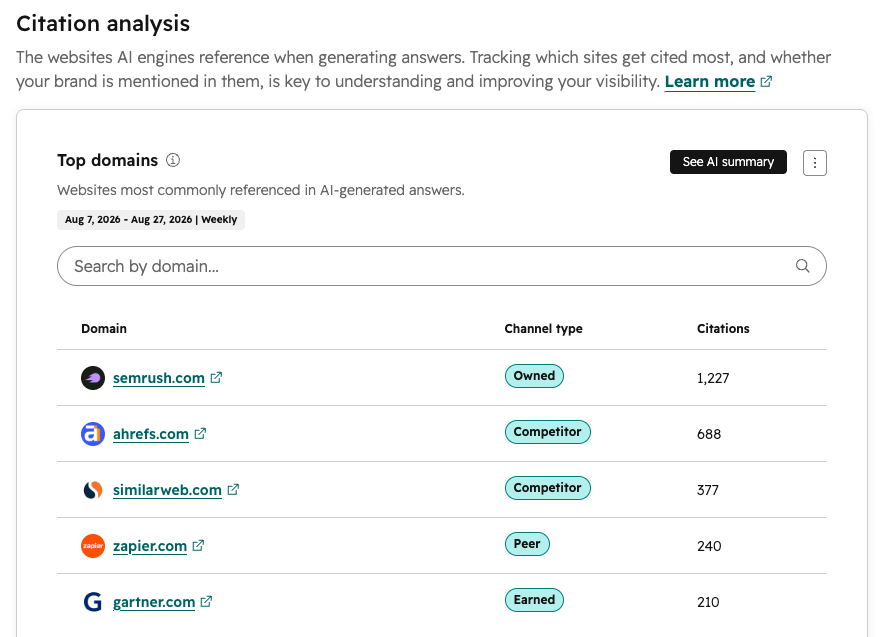
Task: Select the 377 citations value
Action: click(708, 490)
